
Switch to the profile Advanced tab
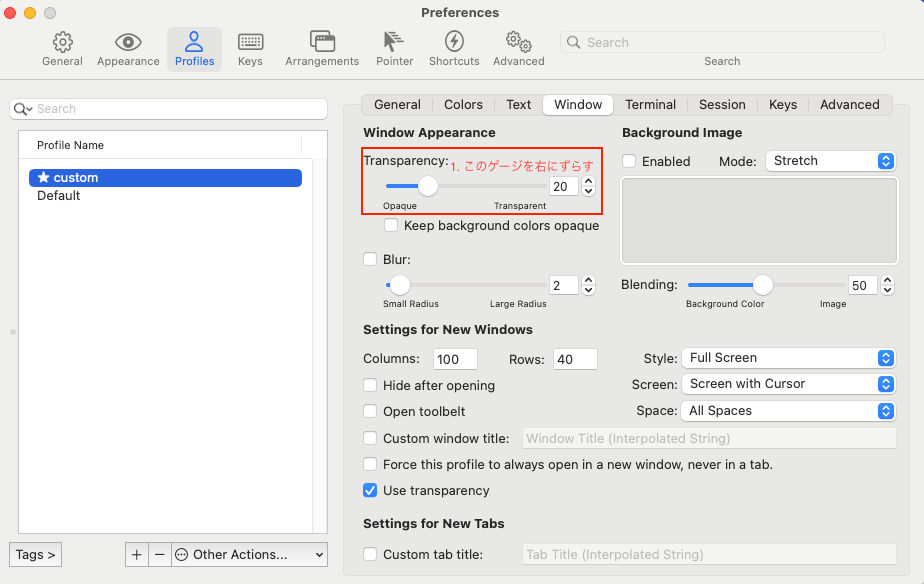(850, 105)
